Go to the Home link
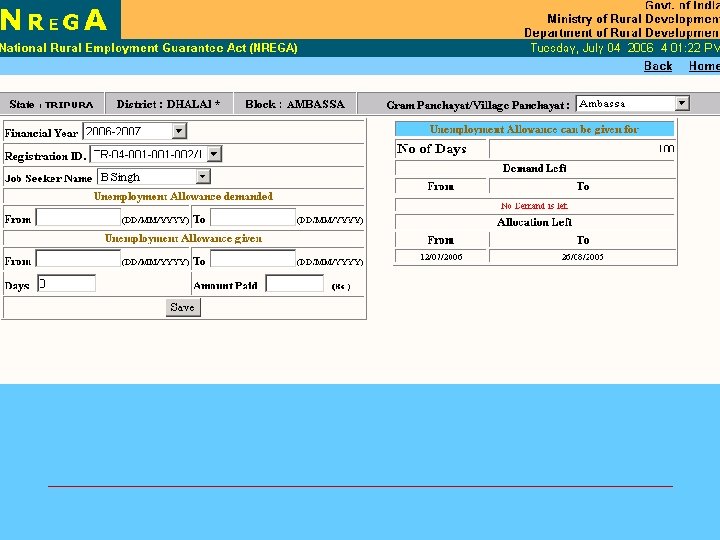The height and width of the screenshot is (540, 720). click(704, 66)
